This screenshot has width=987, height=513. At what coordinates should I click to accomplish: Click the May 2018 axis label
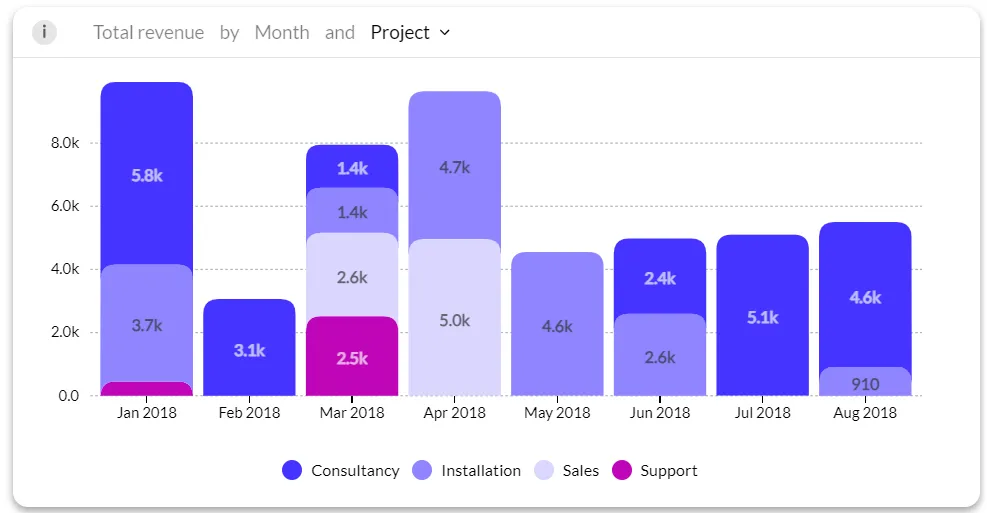point(557,413)
